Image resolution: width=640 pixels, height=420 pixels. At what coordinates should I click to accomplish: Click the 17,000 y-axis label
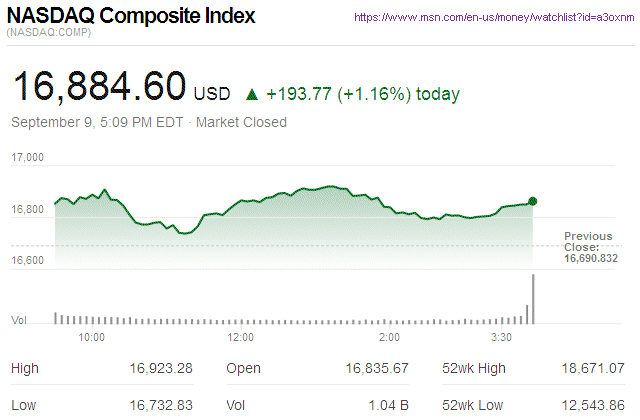click(x=28, y=158)
